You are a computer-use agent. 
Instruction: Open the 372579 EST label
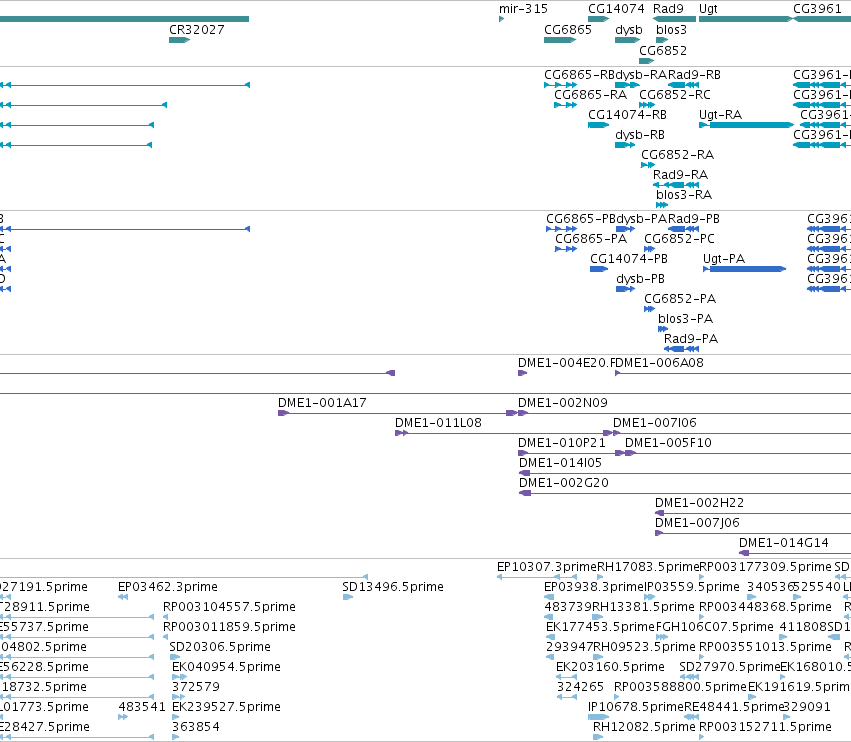tap(195, 687)
